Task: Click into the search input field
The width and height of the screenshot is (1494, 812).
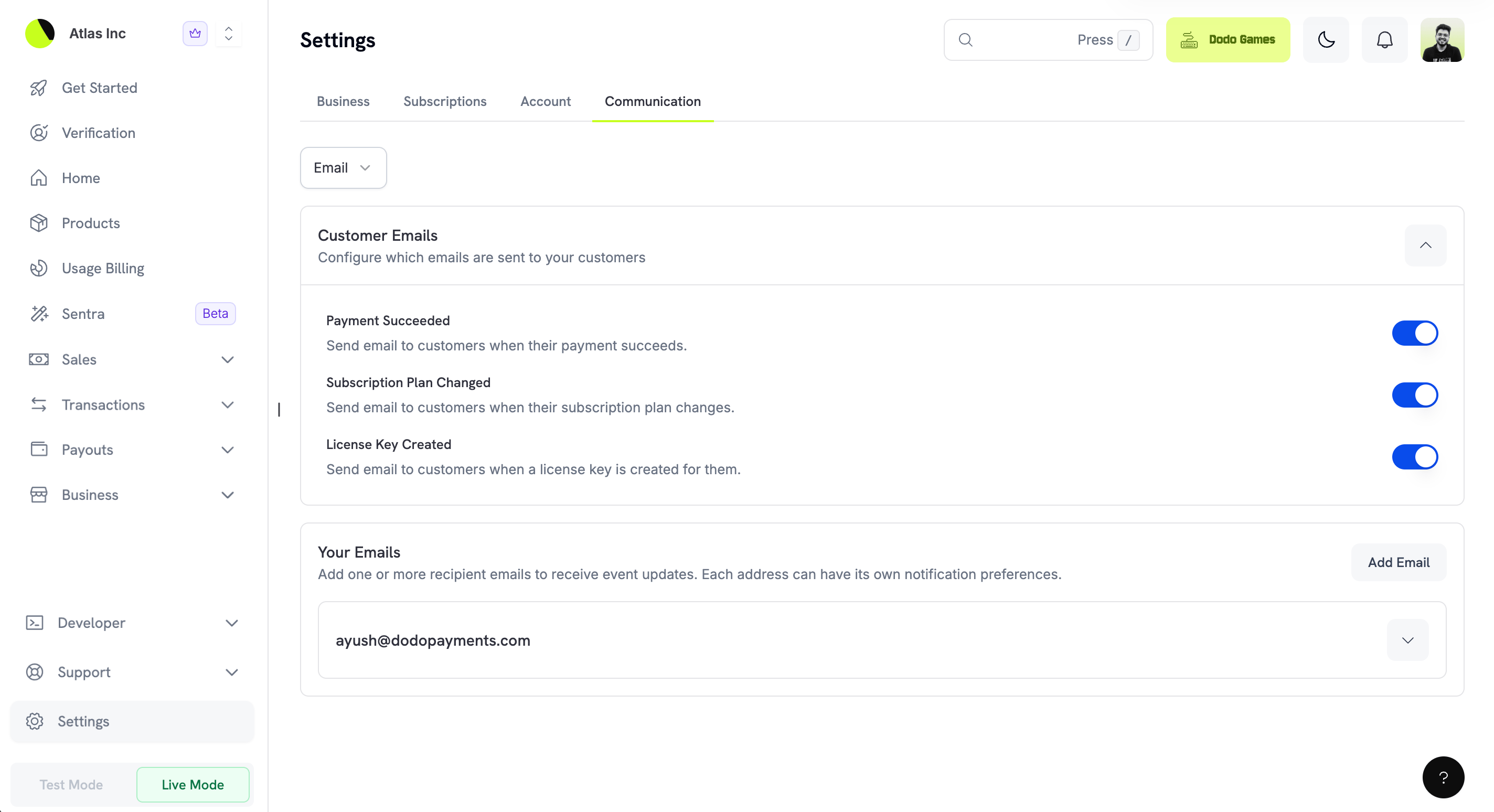Action: pos(1048,39)
